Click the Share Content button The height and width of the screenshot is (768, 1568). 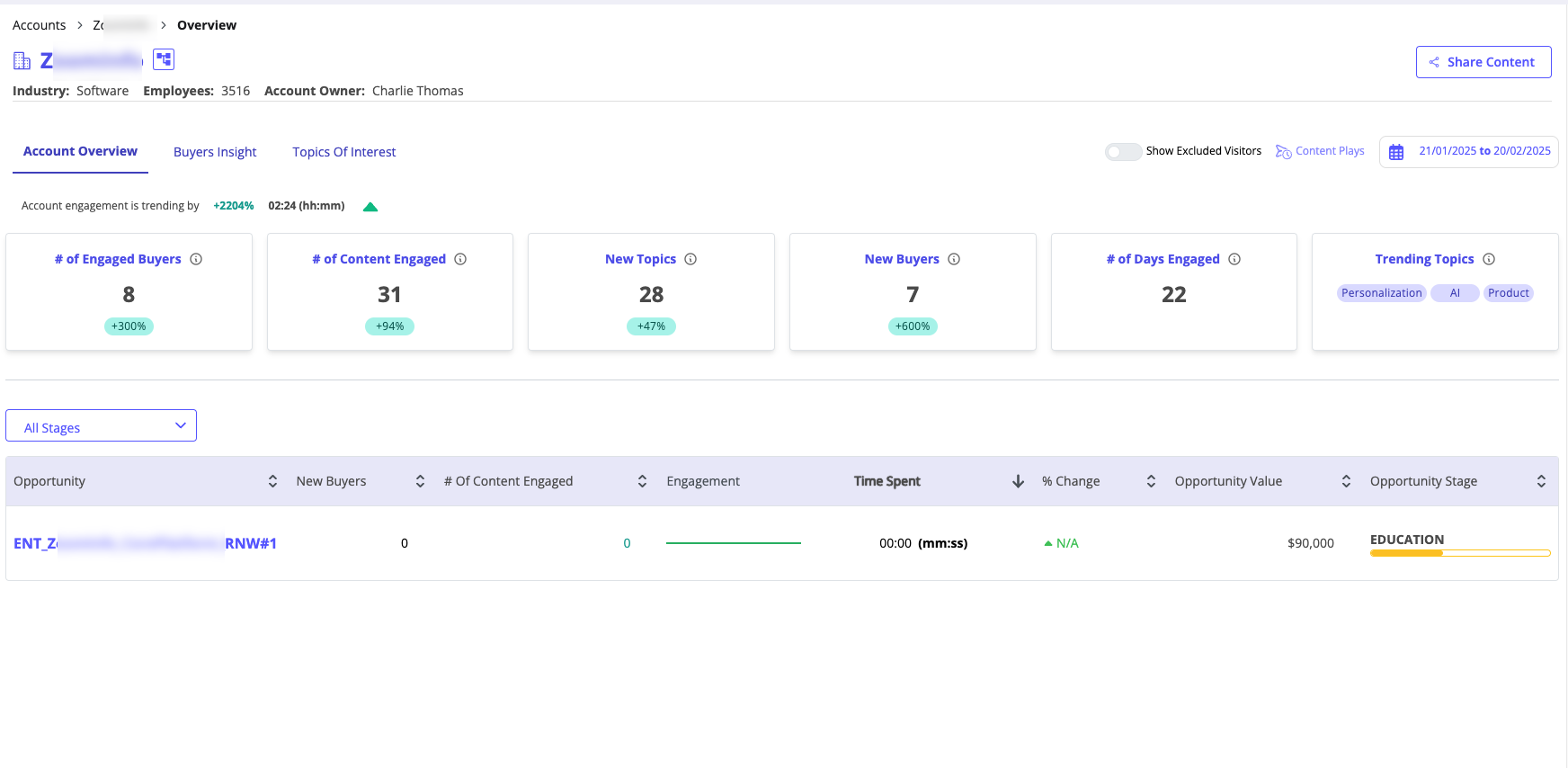coord(1483,62)
